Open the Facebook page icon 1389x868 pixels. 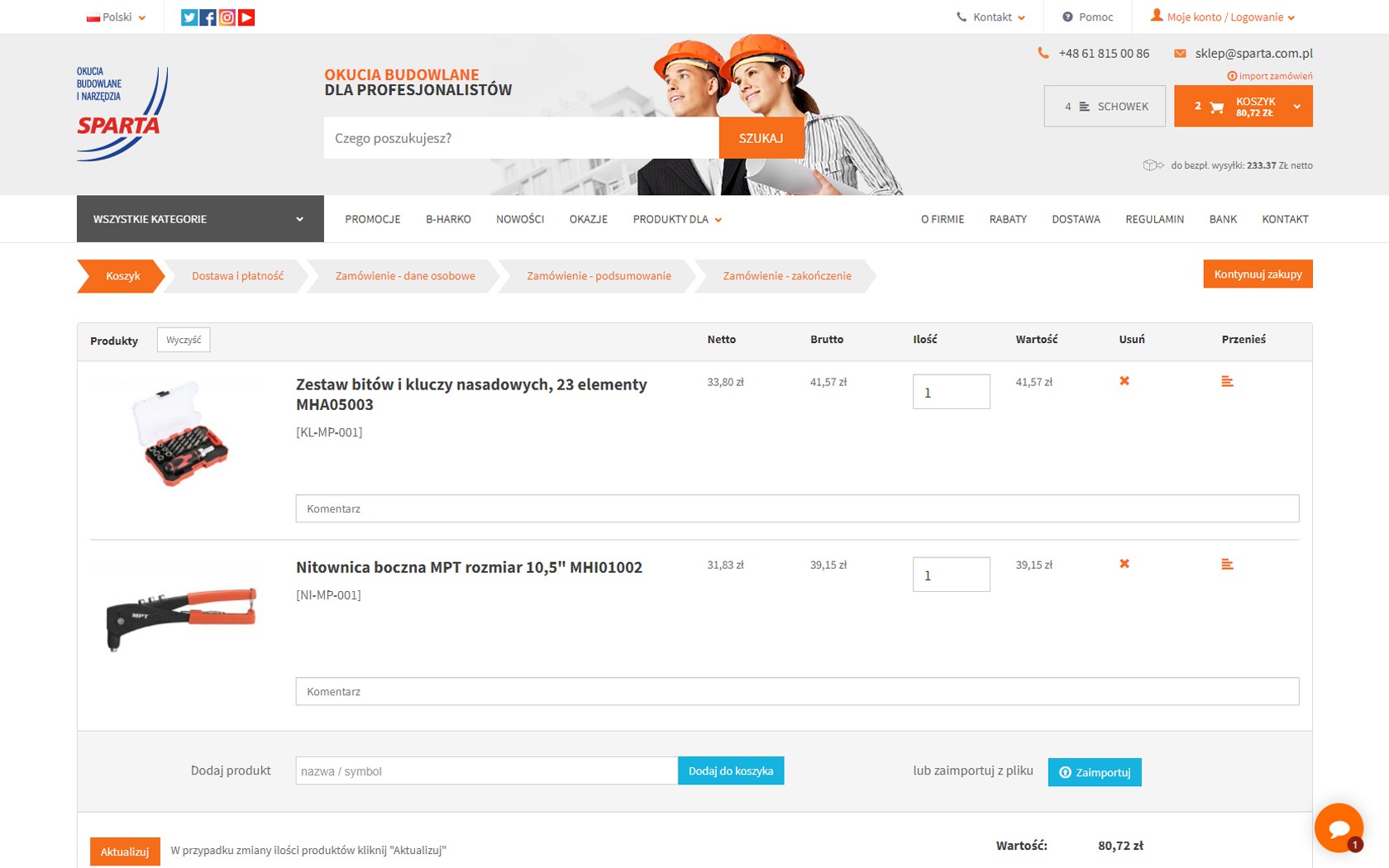pos(208,17)
